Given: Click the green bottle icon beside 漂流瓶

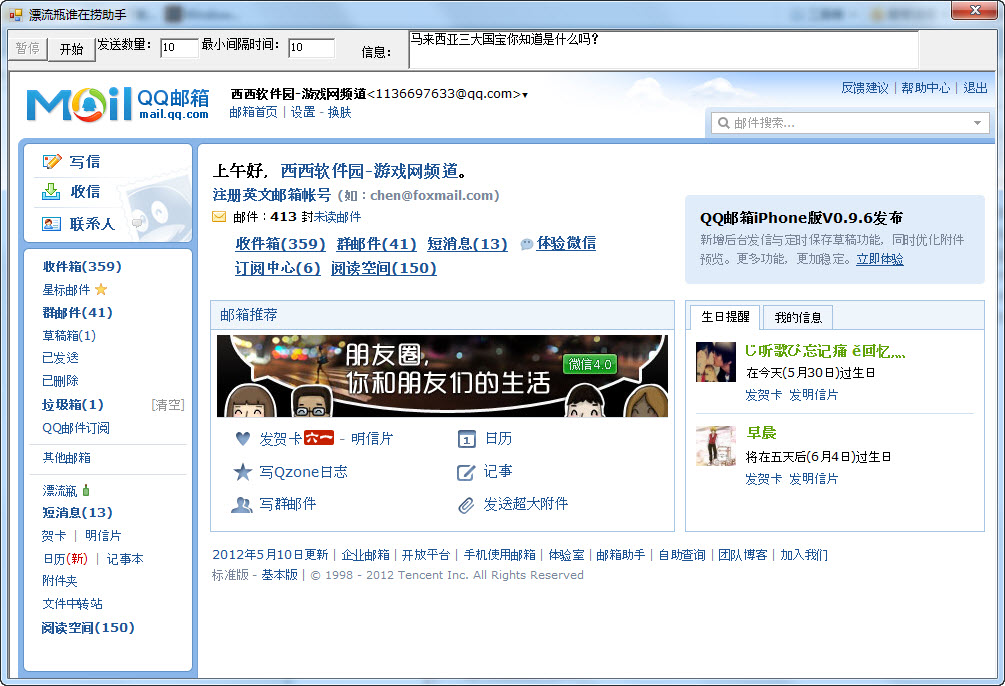Looking at the screenshot, I should [x=86, y=490].
